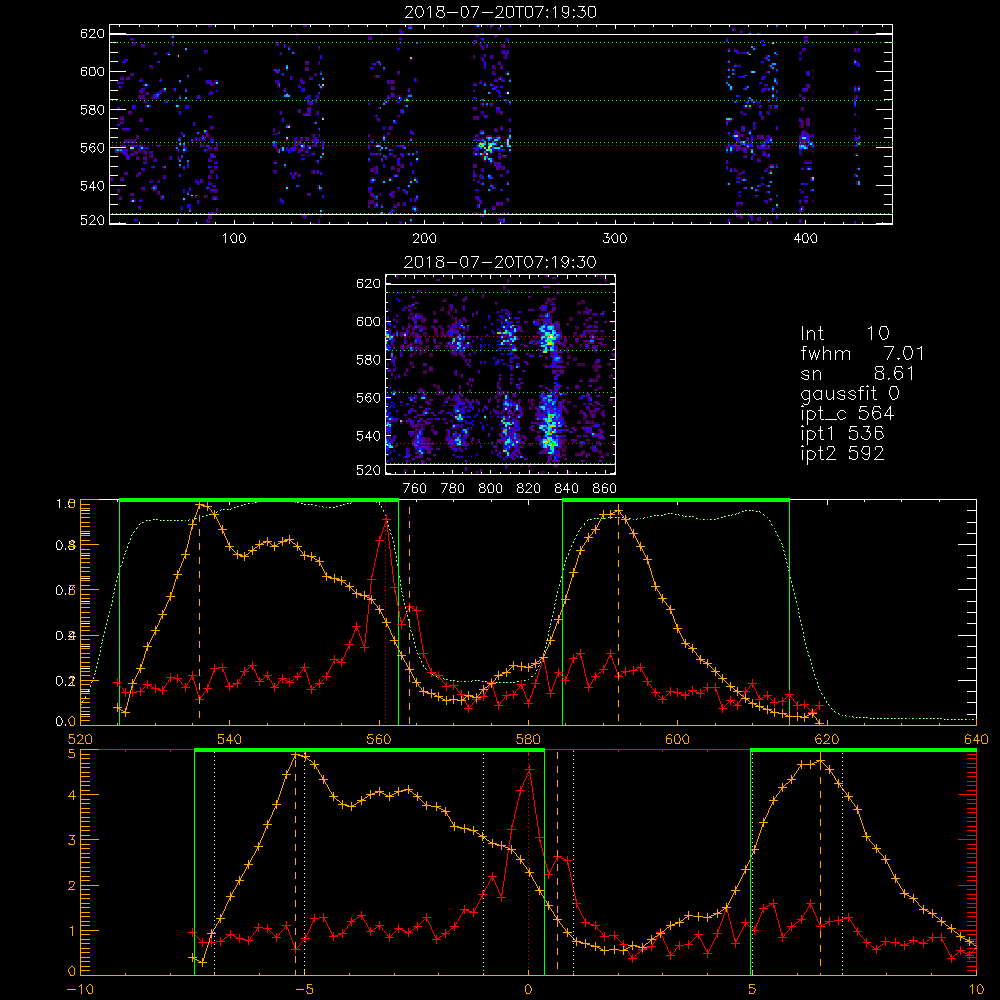Click the red peak at 0 in the lower profile plot
The height and width of the screenshot is (1000, 1000).
(529, 770)
